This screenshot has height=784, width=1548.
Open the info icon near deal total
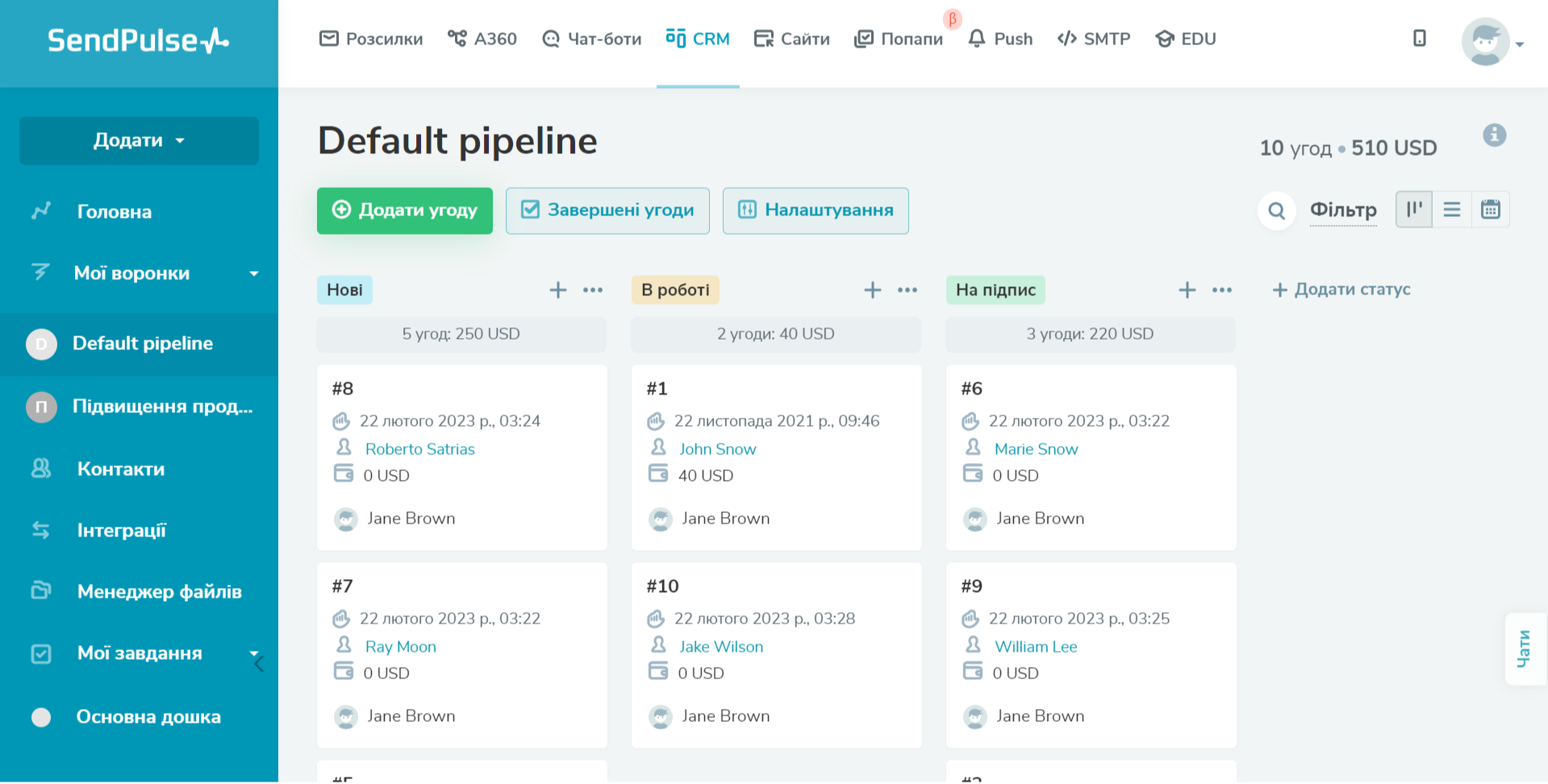click(1494, 136)
